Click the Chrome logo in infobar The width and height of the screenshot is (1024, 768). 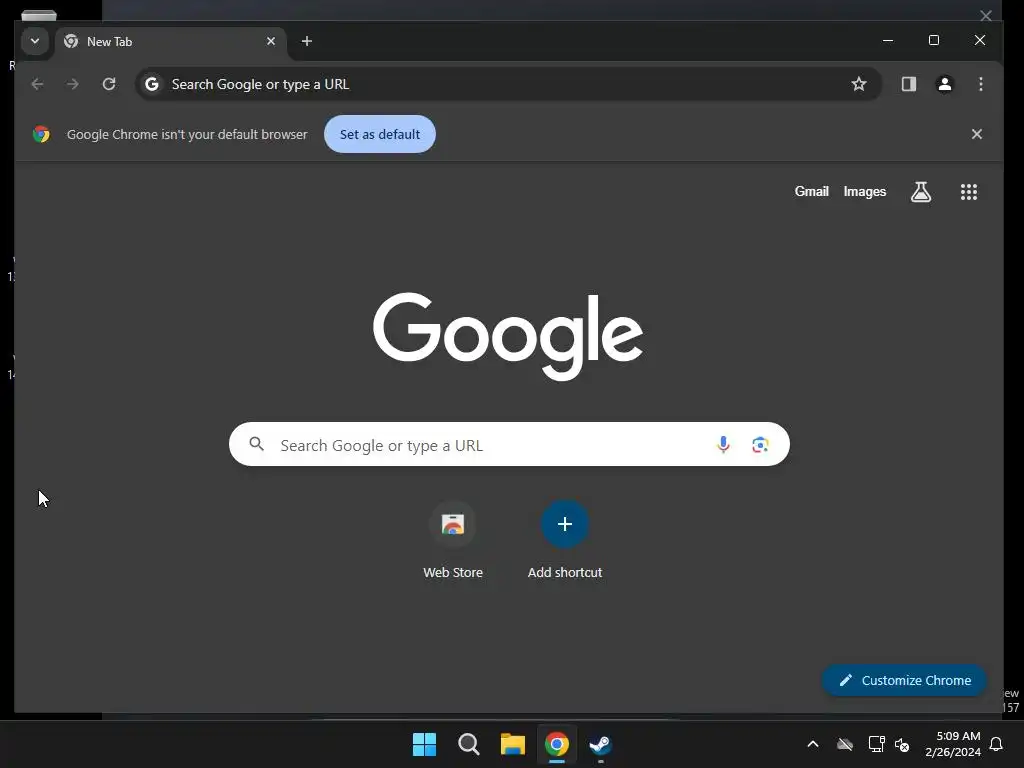point(41,134)
